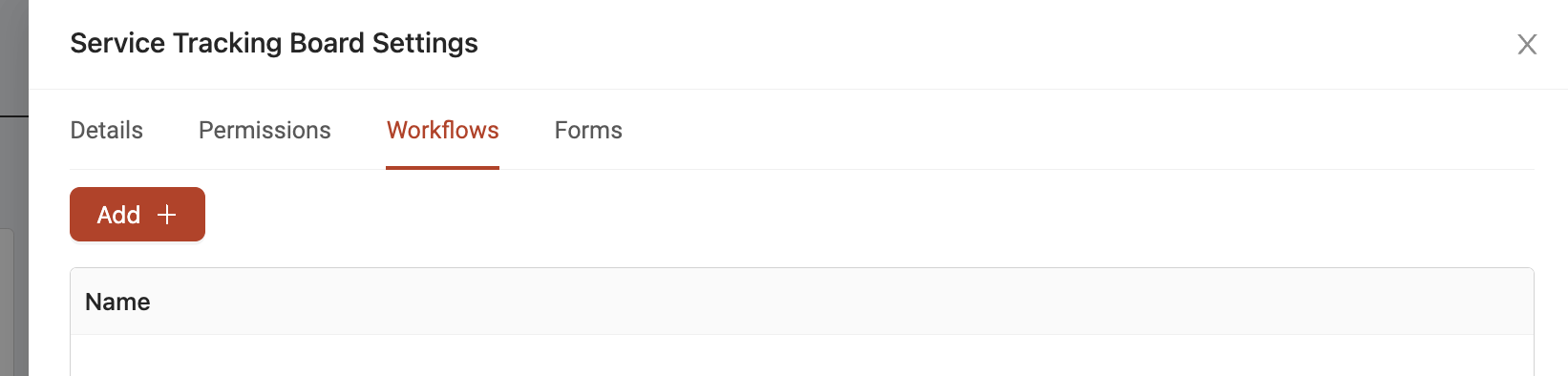Close the Service Tracking Board Settings dialog
Screen dimensions: 1568x376
pos(1527,45)
